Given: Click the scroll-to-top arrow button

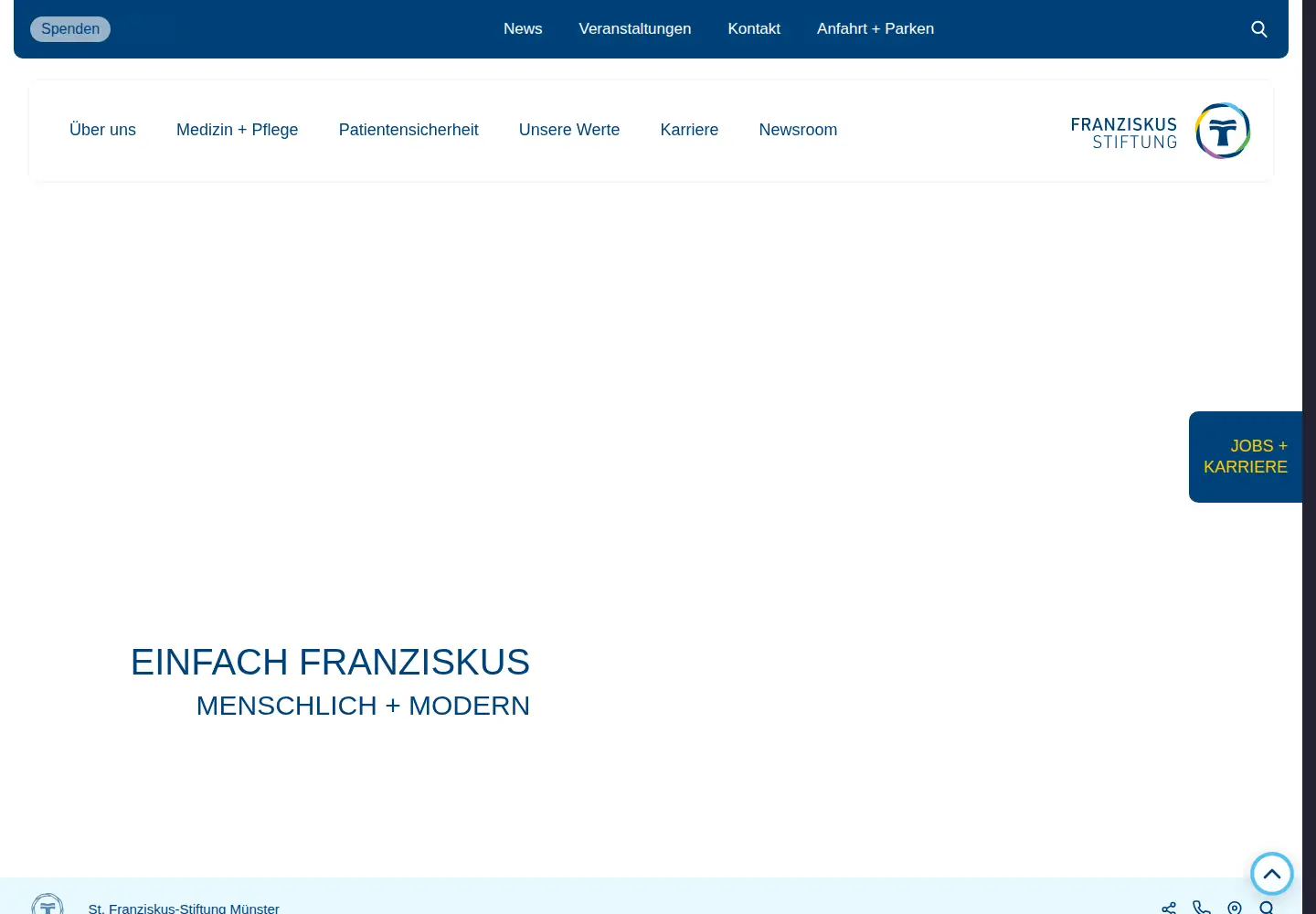Looking at the screenshot, I should [x=1271, y=874].
